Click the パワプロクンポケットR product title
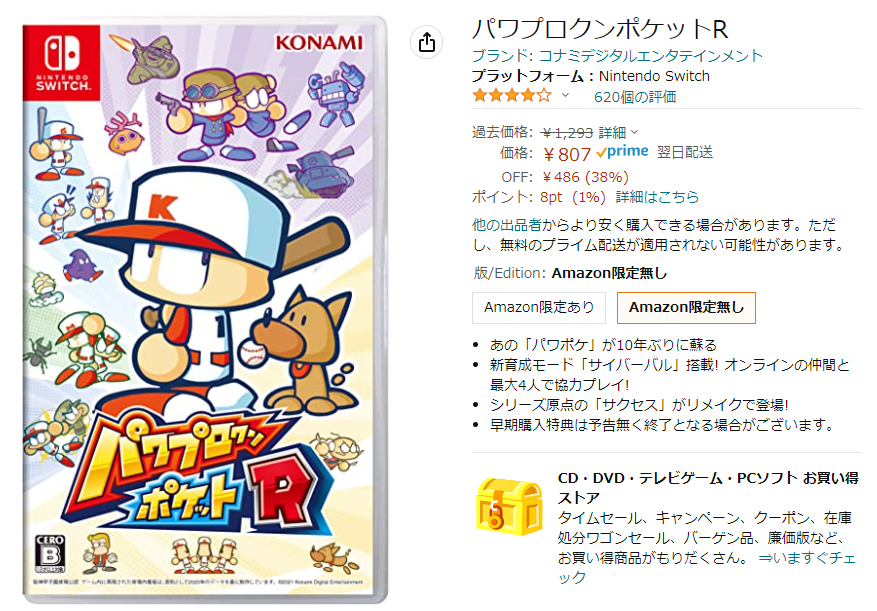The image size is (877, 611). click(600, 29)
